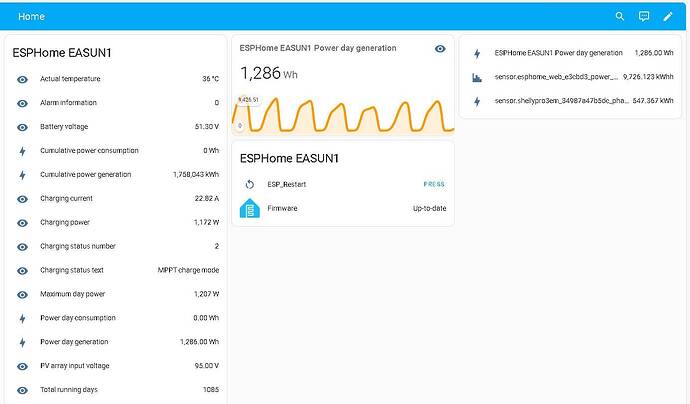Click the pencil edit dashboard icon
This screenshot has height=404, width=690.
(x=668, y=16)
